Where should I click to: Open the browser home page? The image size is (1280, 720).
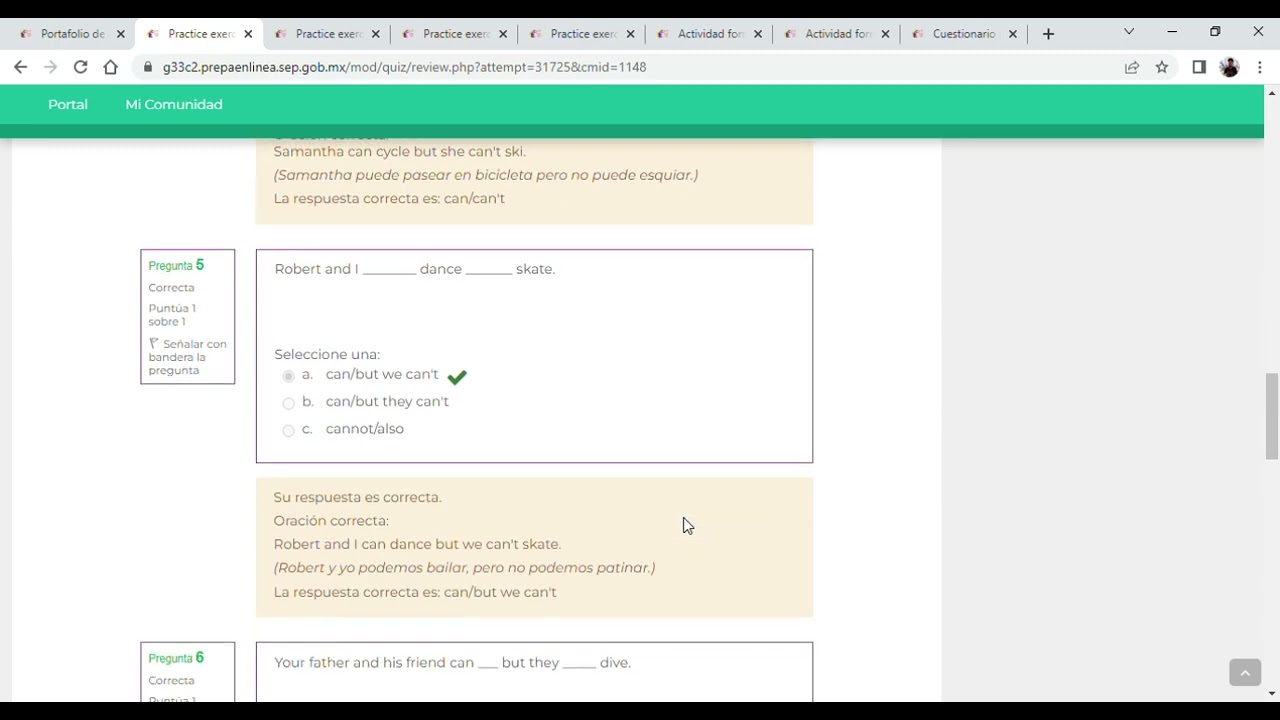point(110,67)
